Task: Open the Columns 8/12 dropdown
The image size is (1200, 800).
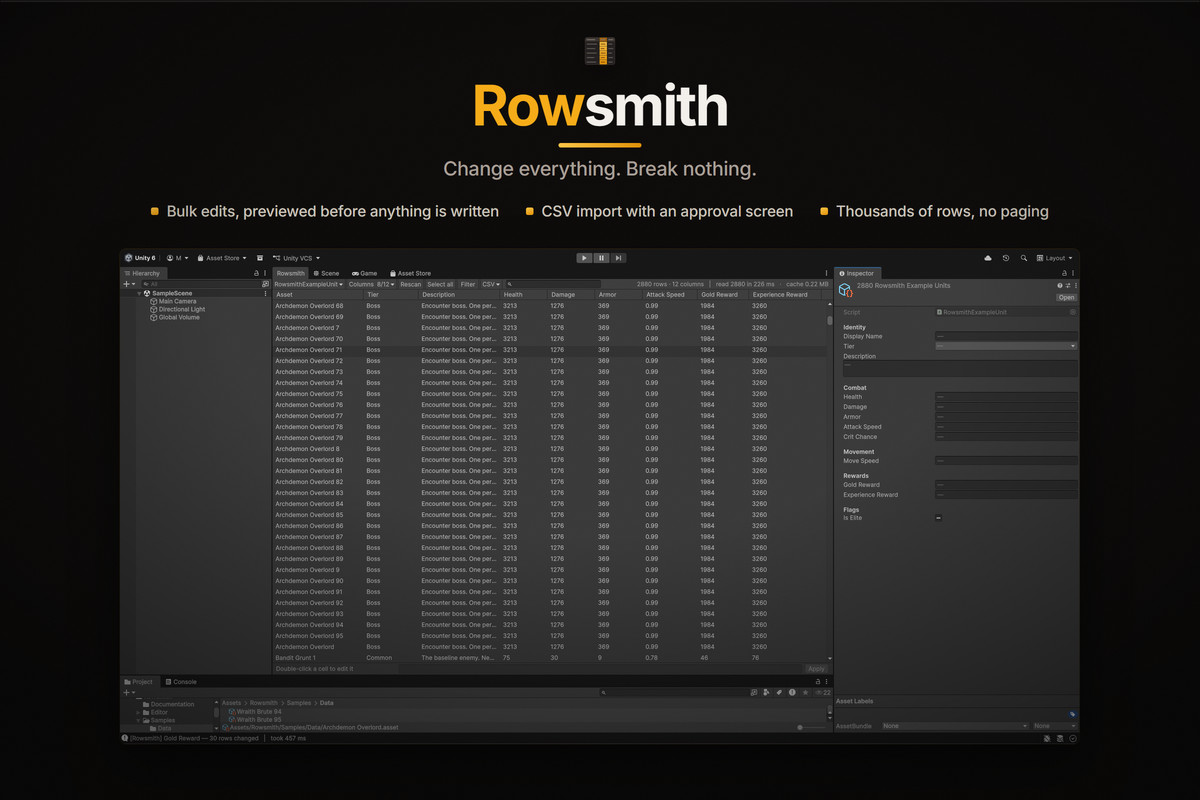Action: (x=371, y=284)
